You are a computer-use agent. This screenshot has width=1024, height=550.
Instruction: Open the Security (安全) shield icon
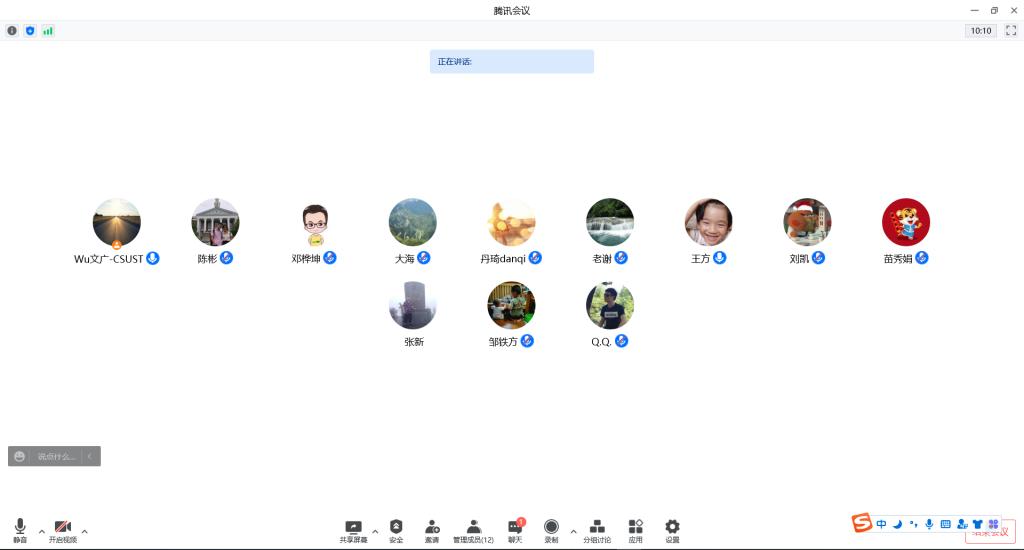pyautogui.click(x=396, y=527)
